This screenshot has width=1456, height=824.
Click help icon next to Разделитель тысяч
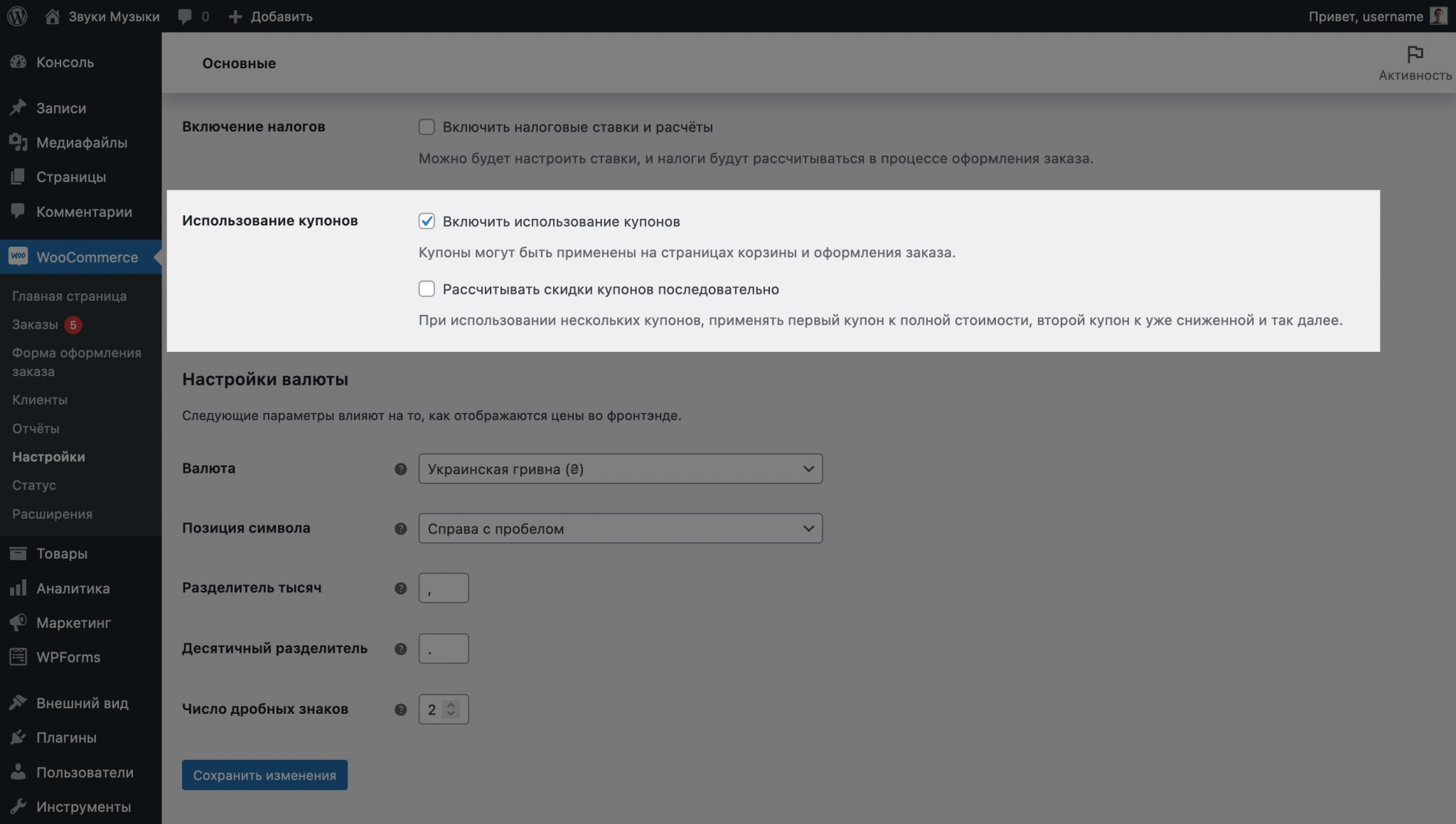click(401, 588)
